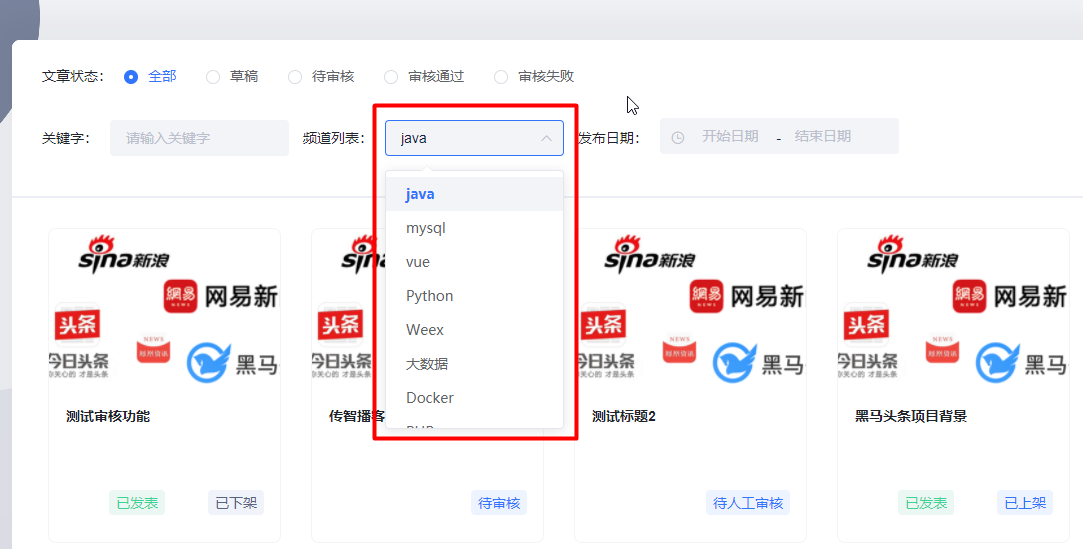Open the 黑马头条项目背景 article title
The image size is (1083, 549).
pos(911,416)
